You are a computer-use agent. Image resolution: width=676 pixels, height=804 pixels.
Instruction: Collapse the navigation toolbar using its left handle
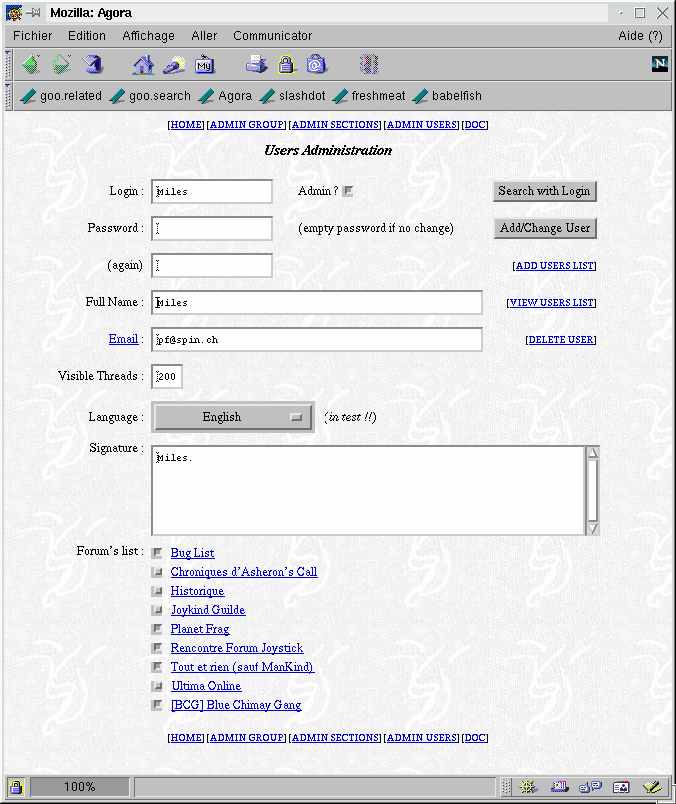pos(7,65)
